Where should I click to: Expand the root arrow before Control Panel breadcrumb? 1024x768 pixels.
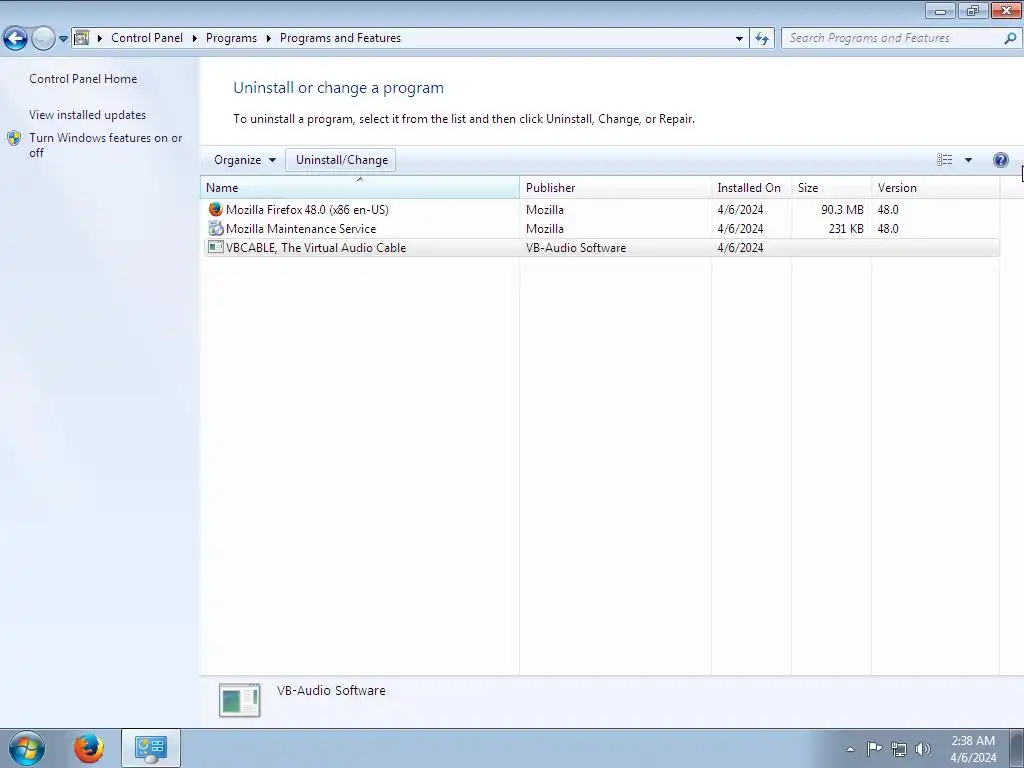(100, 39)
